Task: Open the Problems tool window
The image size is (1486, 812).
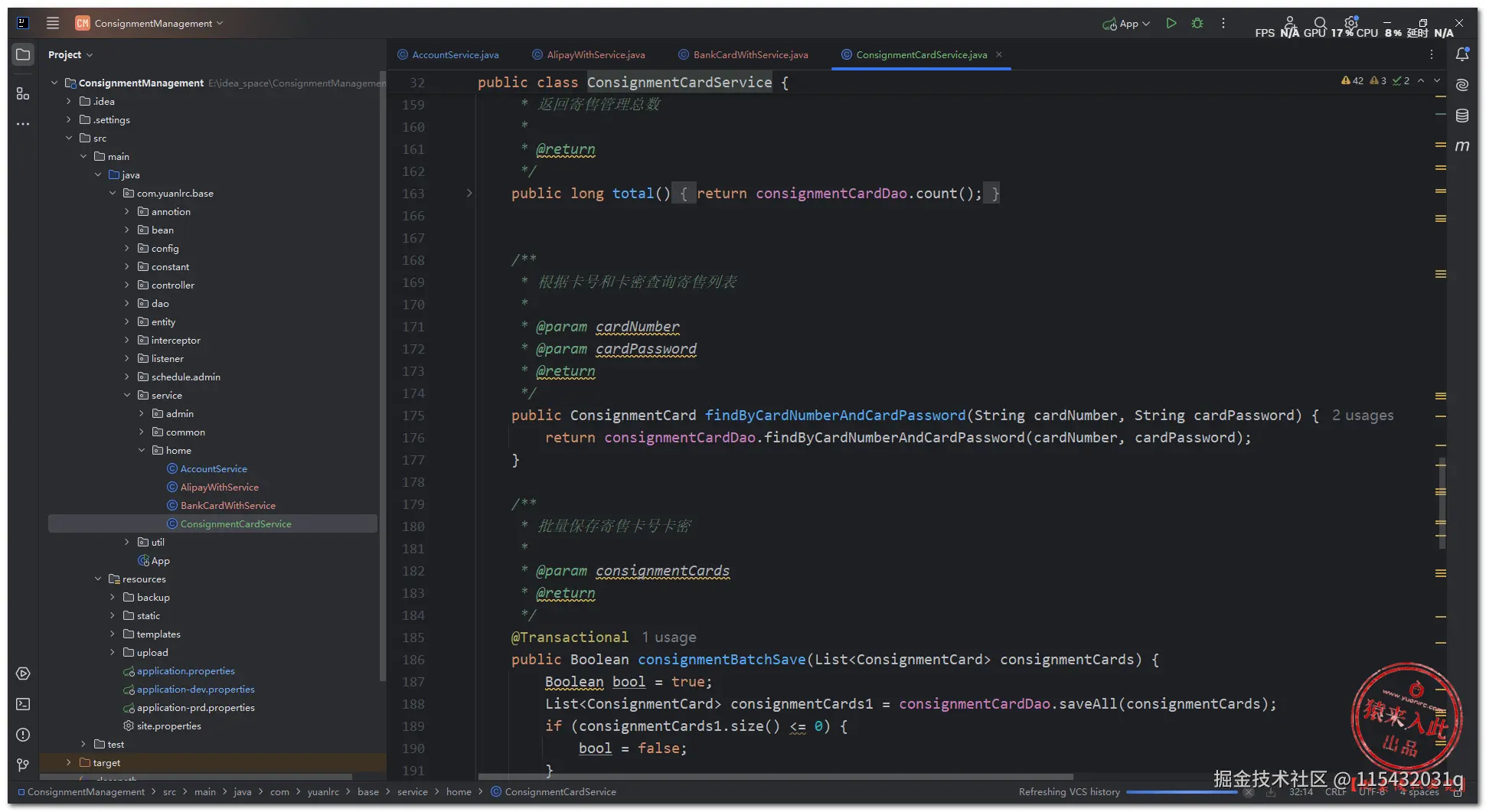Action: click(x=23, y=735)
